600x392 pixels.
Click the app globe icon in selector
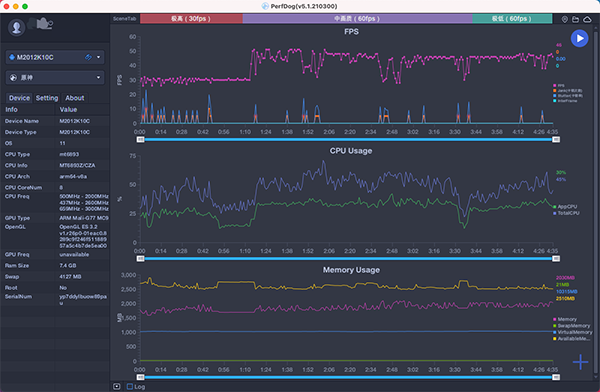point(13,78)
